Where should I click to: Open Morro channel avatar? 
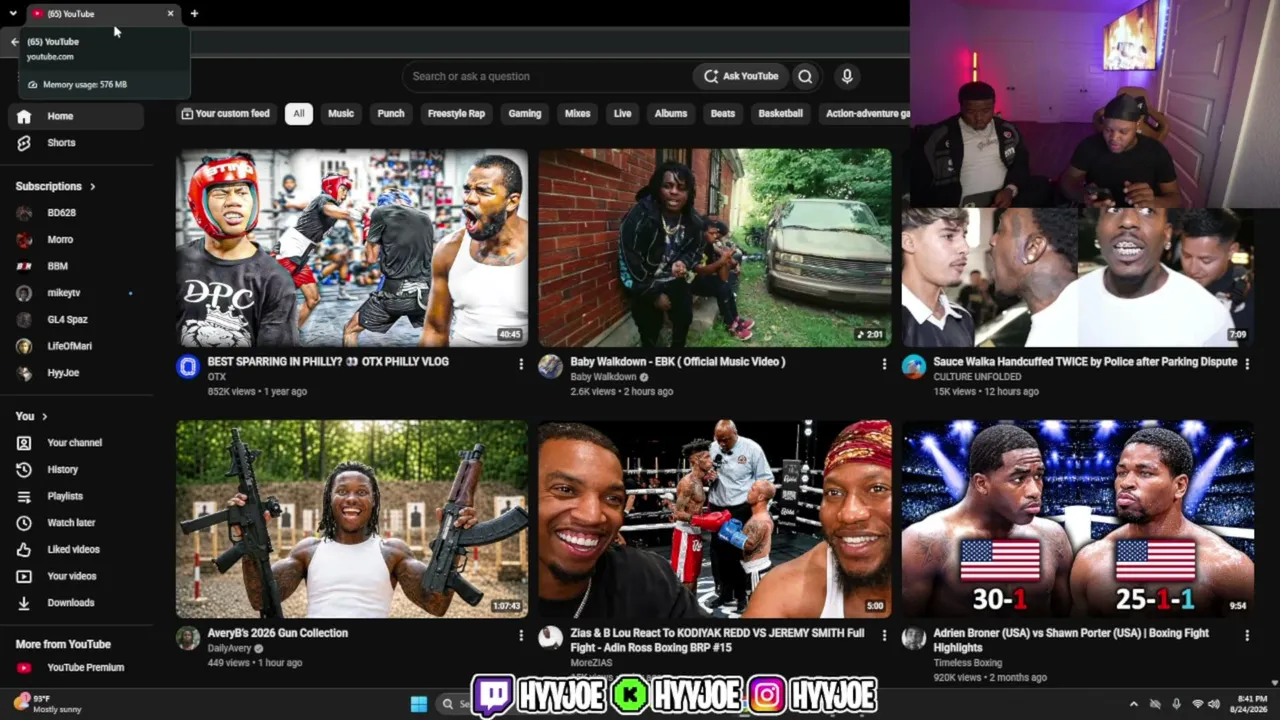[24, 240]
